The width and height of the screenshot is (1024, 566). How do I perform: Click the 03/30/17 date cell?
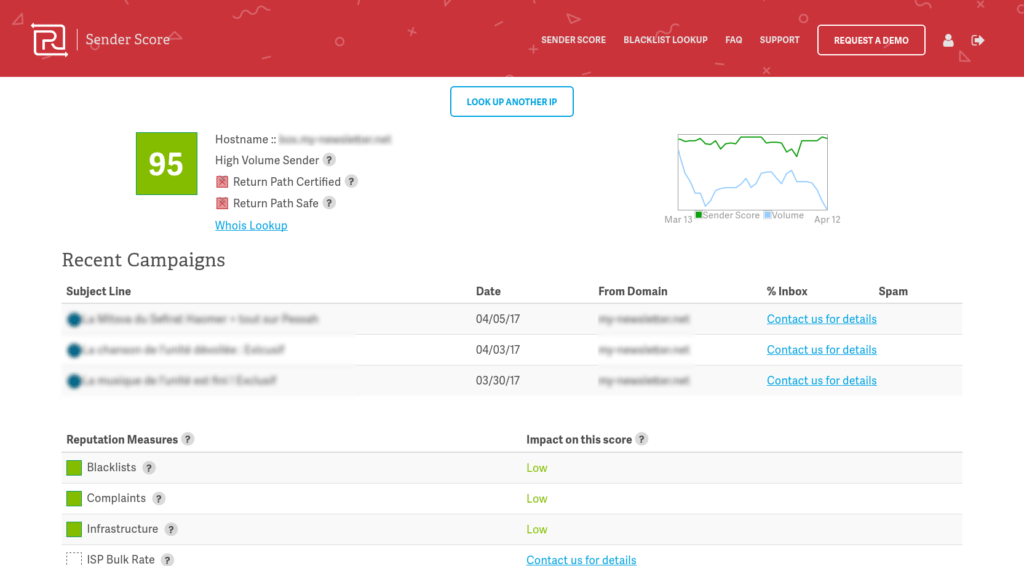click(498, 381)
